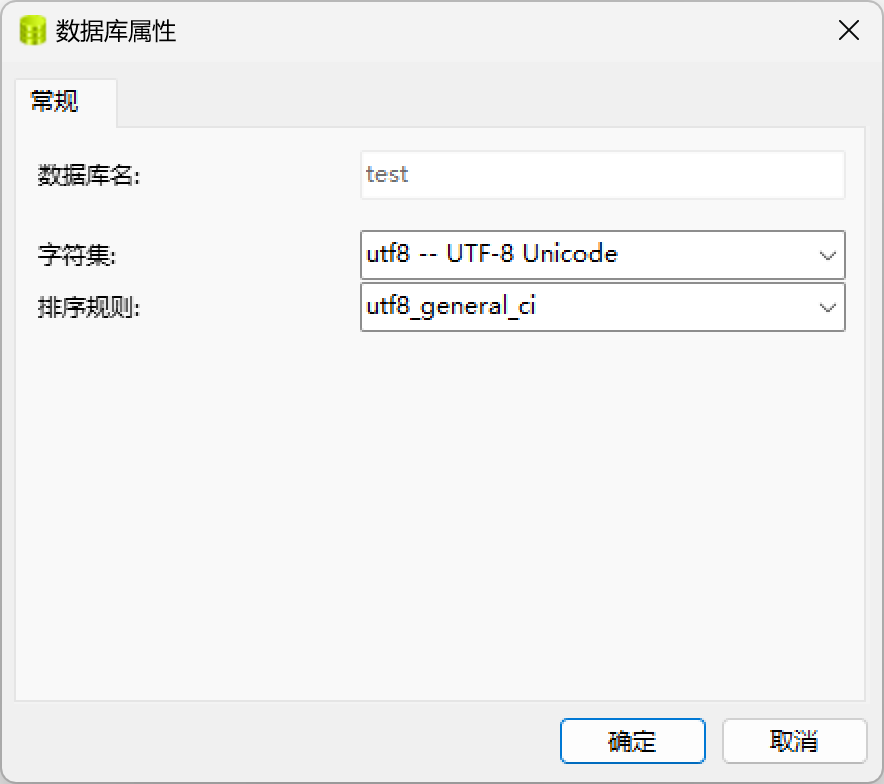Click the 数据库属性 title text
This screenshot has width=884, height=784.
(x=116, y=31)
